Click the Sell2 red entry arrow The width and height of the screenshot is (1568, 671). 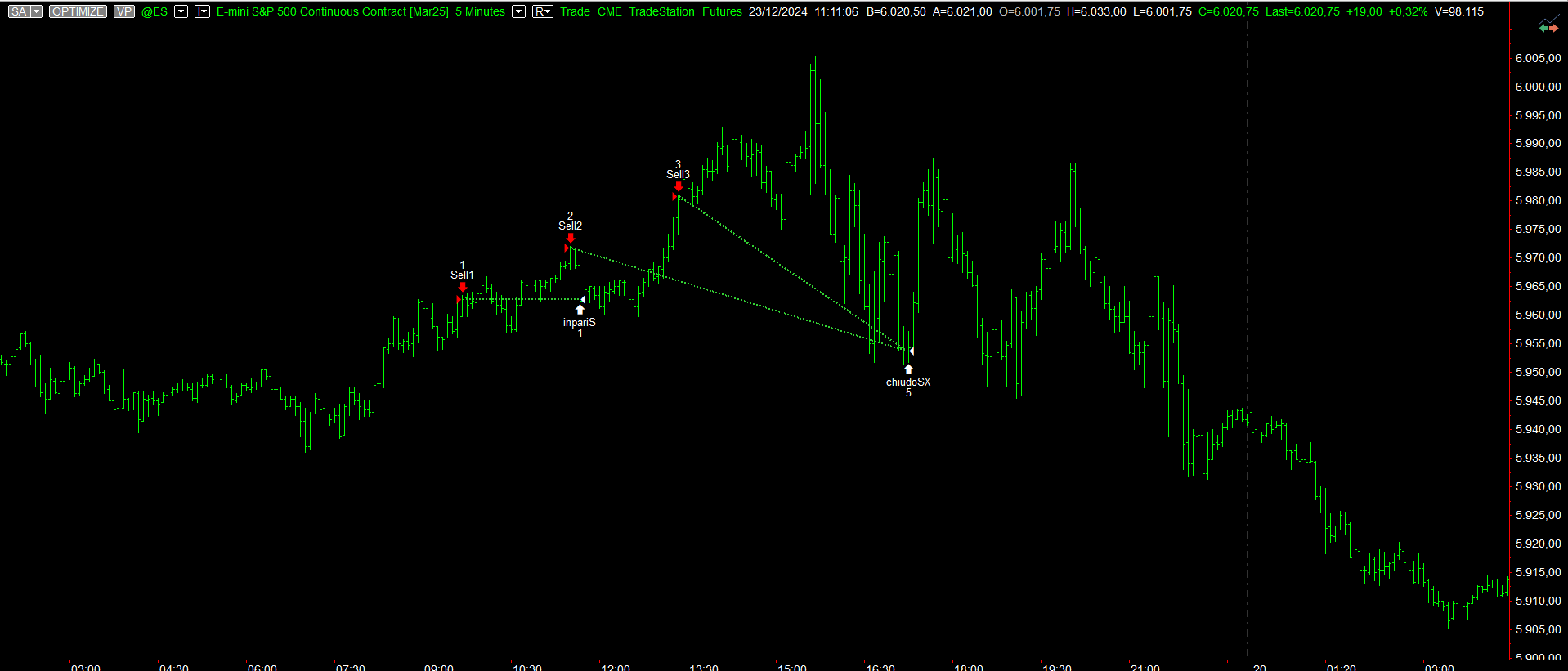[x=571, y=238]
